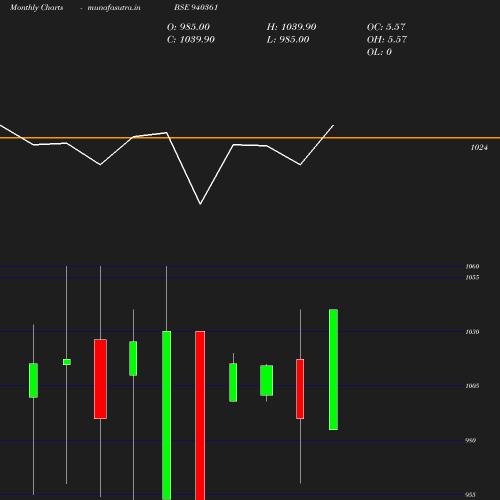Click the 1005 price axis label
The height and width of the screenshot is (500, 500).
472,386
